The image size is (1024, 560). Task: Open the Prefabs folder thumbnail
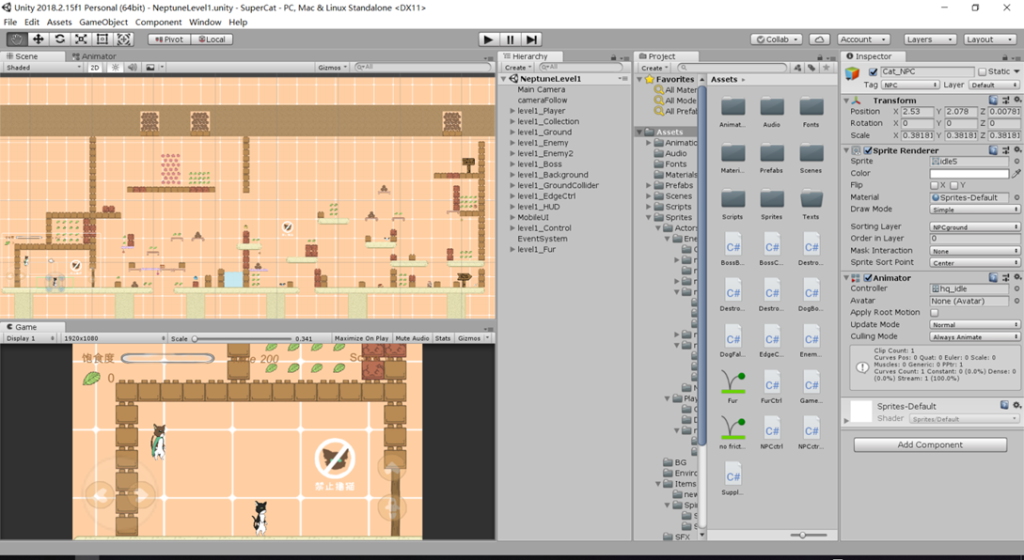pyautogui.click(x=771, y=152)
